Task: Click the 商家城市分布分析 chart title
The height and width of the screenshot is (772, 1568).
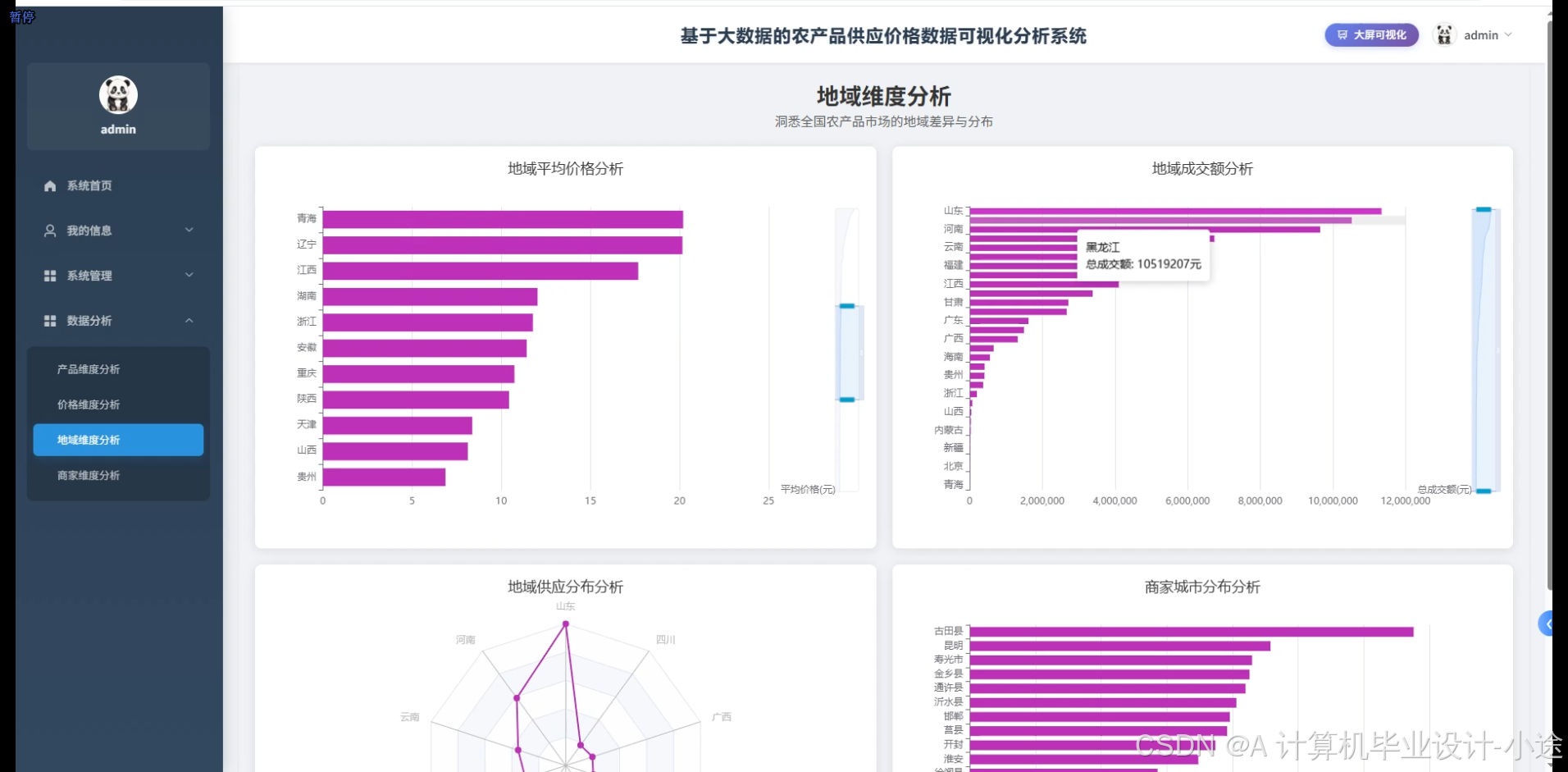Action: 1202,587
